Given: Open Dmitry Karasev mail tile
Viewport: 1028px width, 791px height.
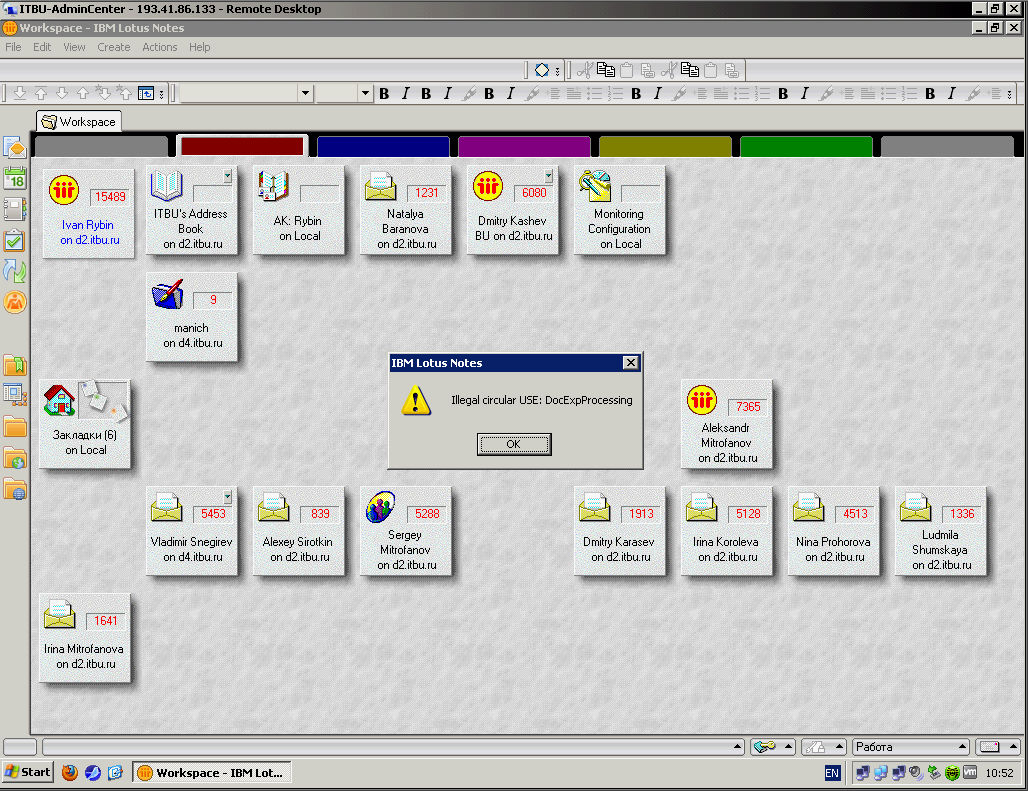Looking at the screenshot, I should 620,531.
